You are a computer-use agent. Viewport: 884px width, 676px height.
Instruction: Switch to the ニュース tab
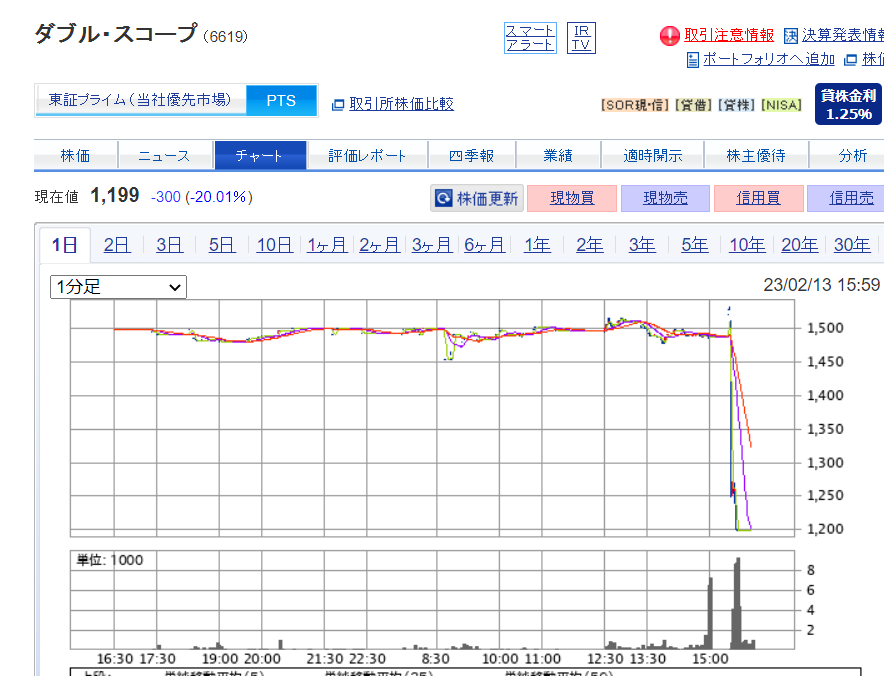[165, 155]
